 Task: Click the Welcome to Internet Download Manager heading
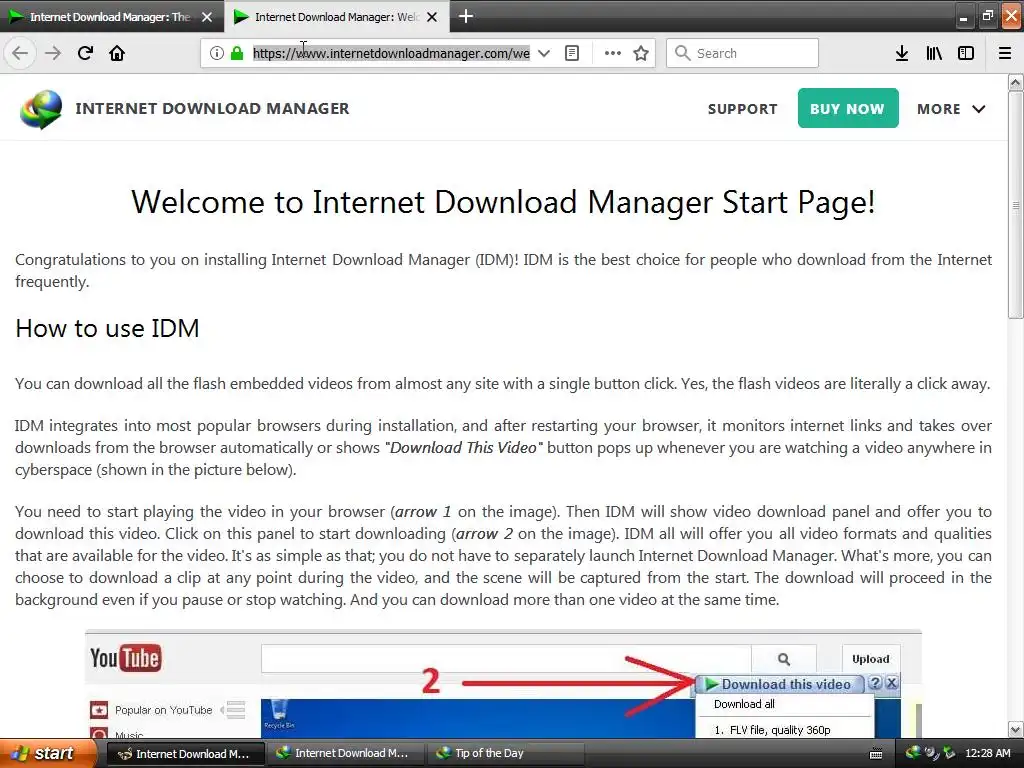point(503,202)
